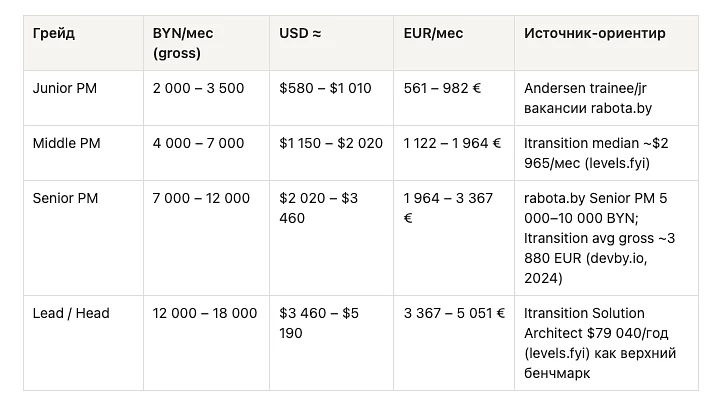Click the BYN/мес (gross) column header

click(x=183, y=43)
